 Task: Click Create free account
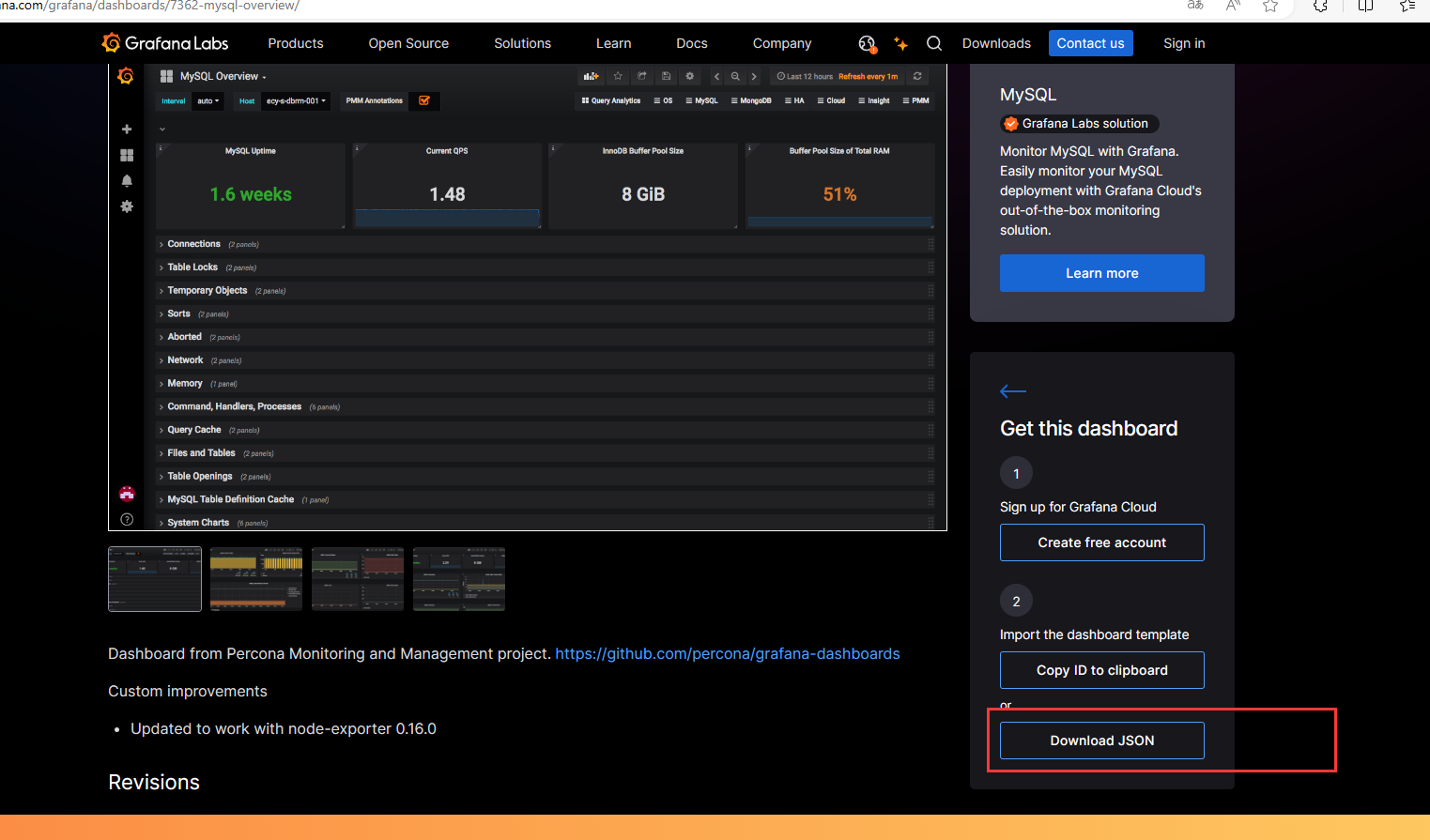[1102, 542]
